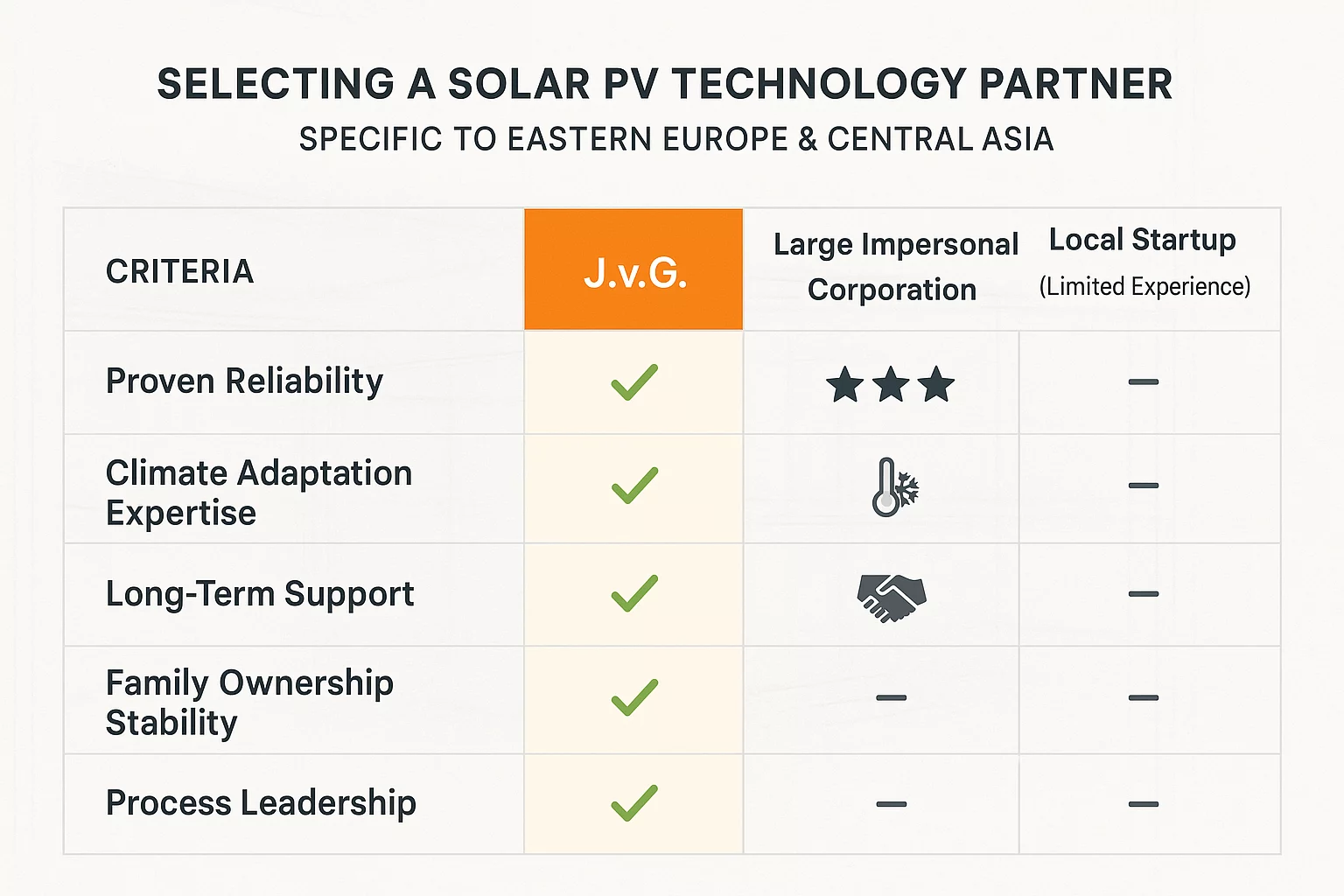Click the orange J.v.G. header cell
Screen dimensions: 1344x896
tap(634, 271)
